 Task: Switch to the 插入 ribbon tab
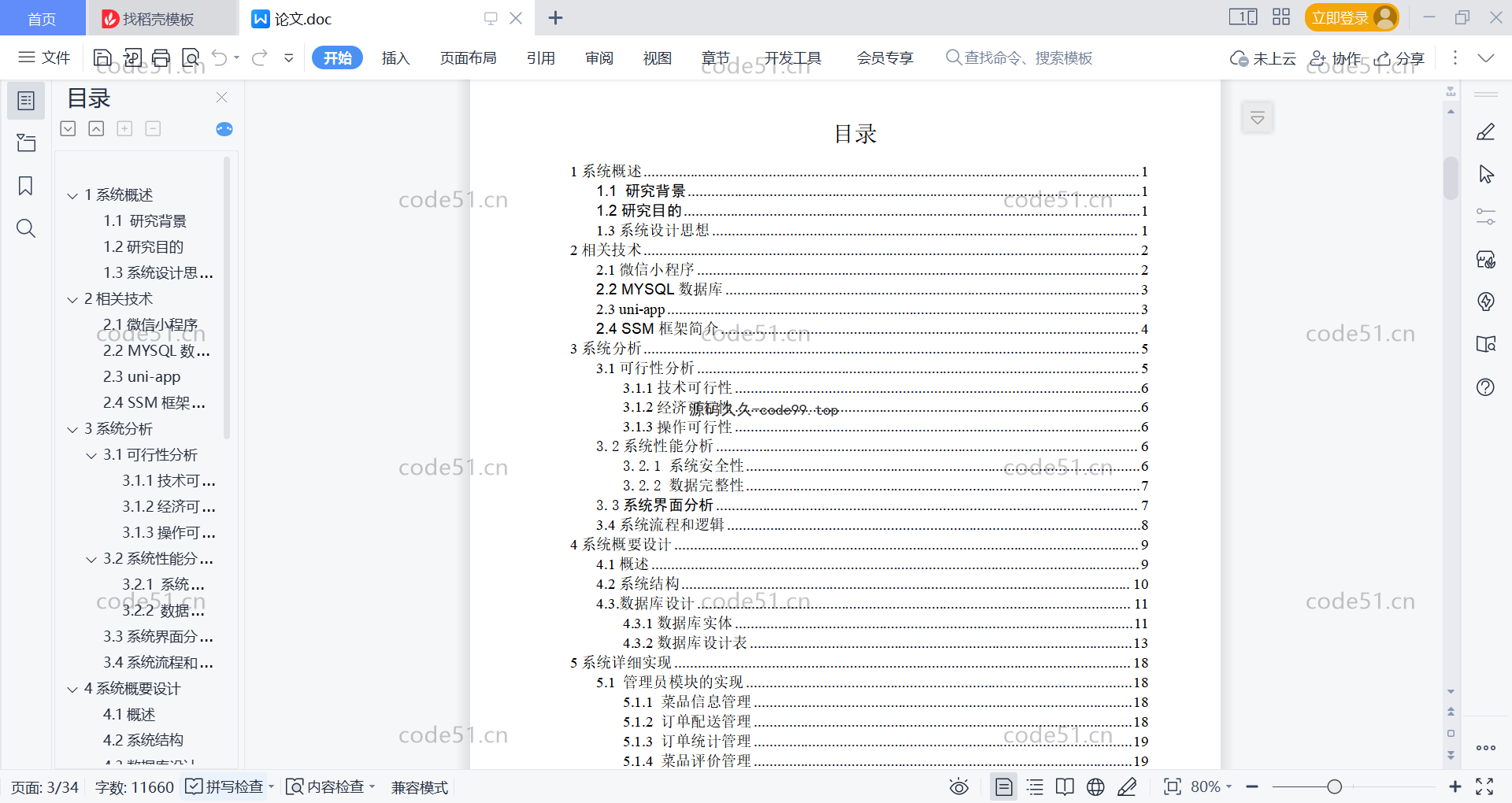click(x=395, y=57)
